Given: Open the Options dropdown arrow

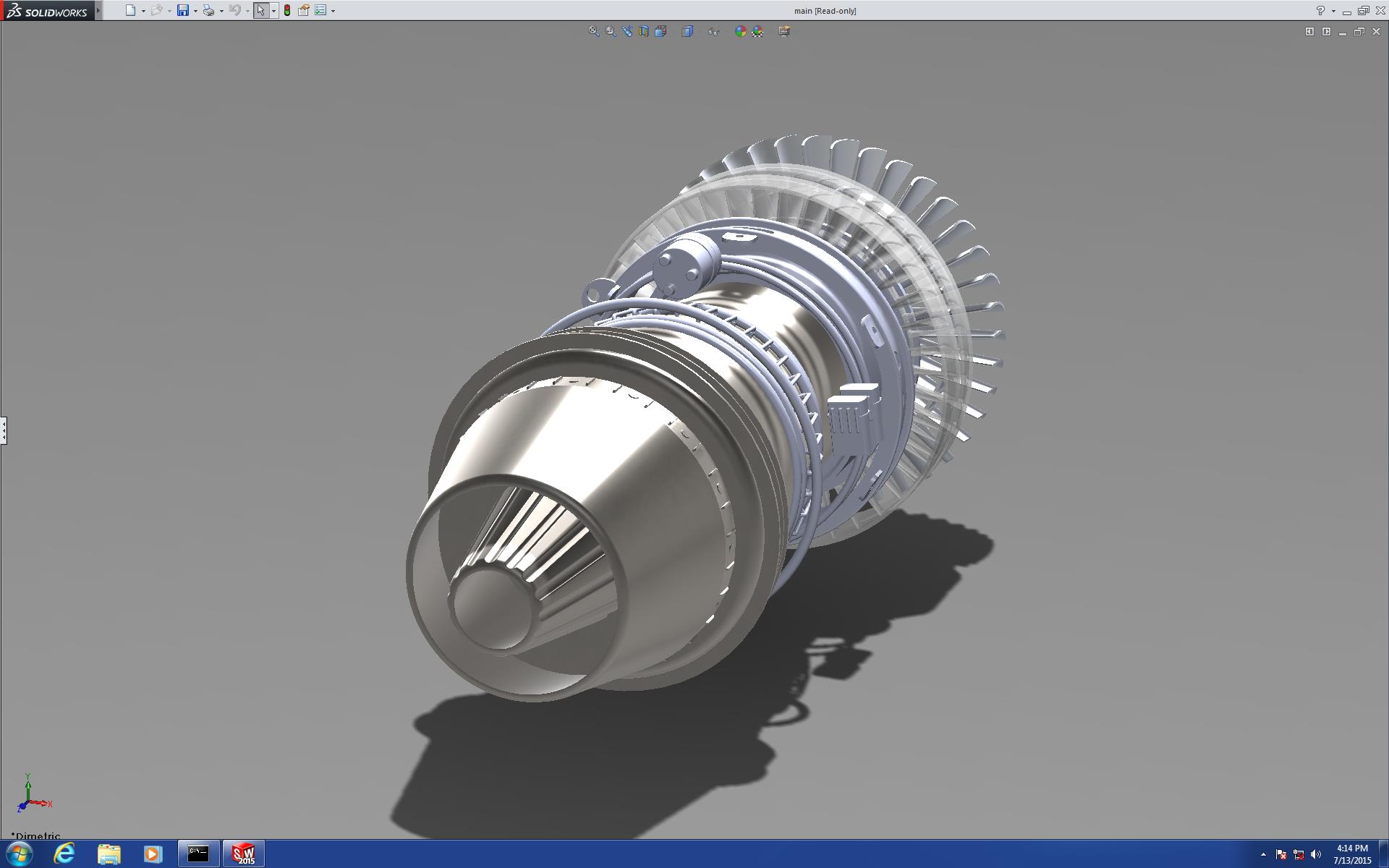Looking at the screenshot, I should coord(333,11).
